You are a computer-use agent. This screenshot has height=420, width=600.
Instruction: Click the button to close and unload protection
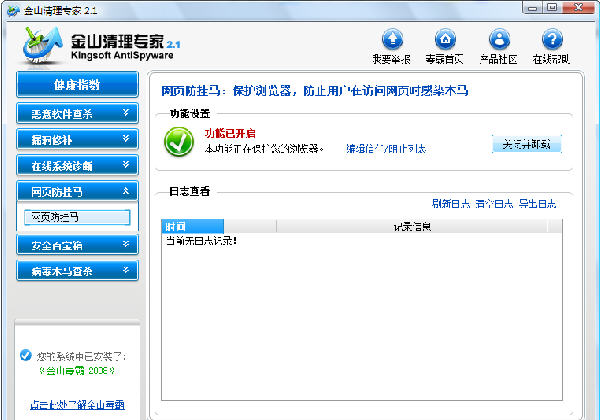coord(527,144)
